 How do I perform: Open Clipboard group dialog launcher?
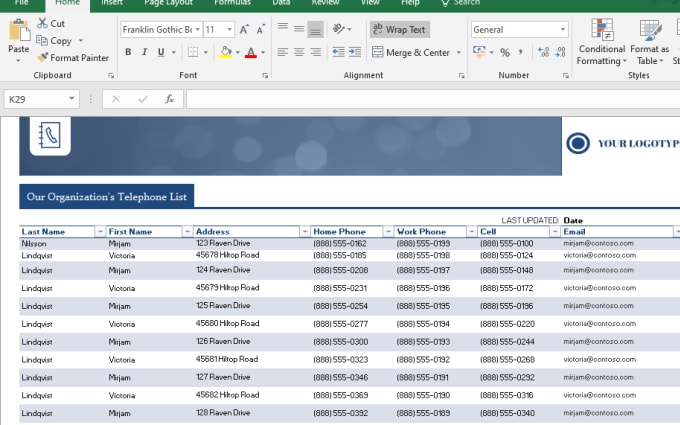(111, 75)
